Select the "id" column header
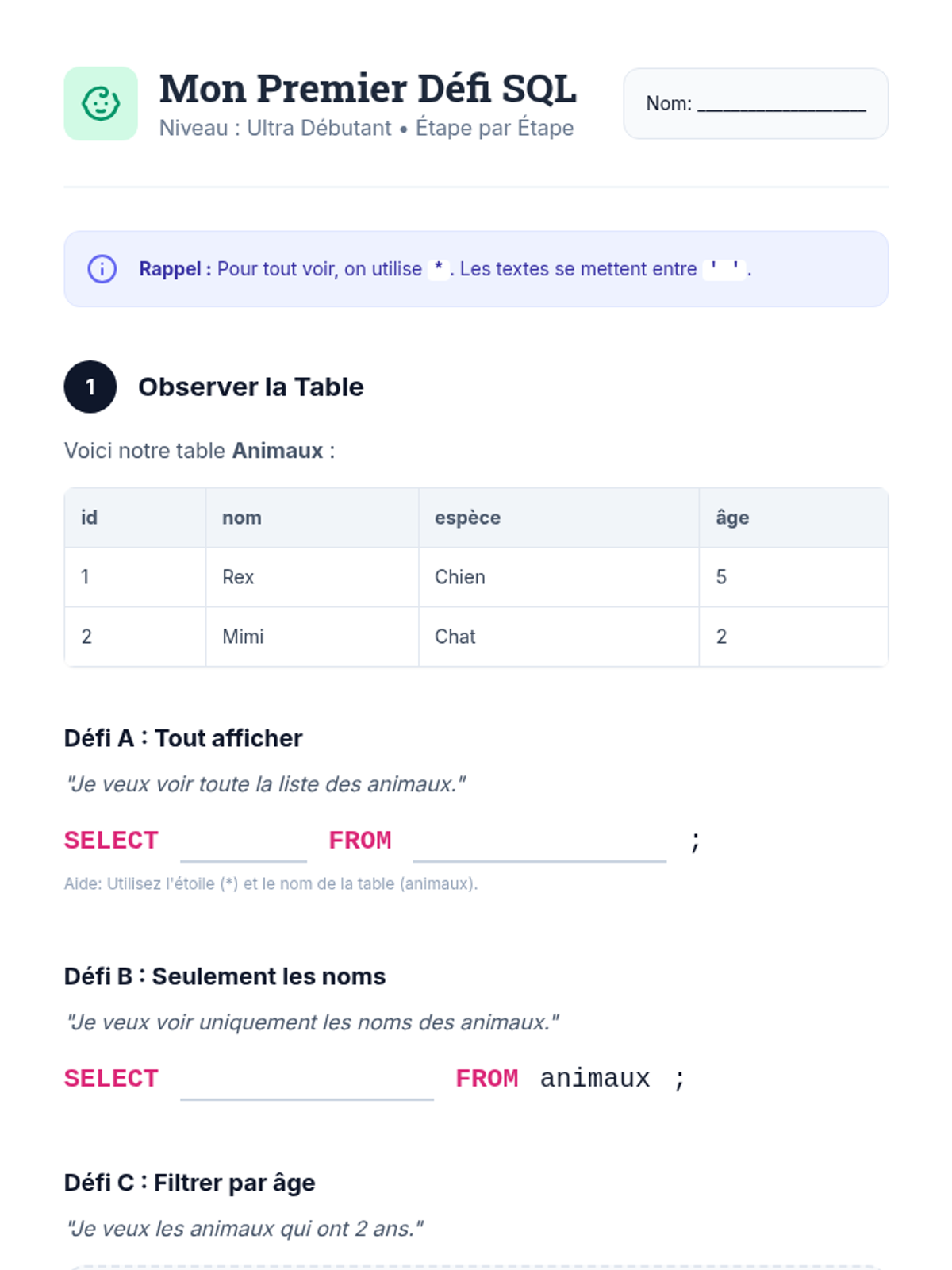Viewport: 952px width, 1270px height. [90, 518]
